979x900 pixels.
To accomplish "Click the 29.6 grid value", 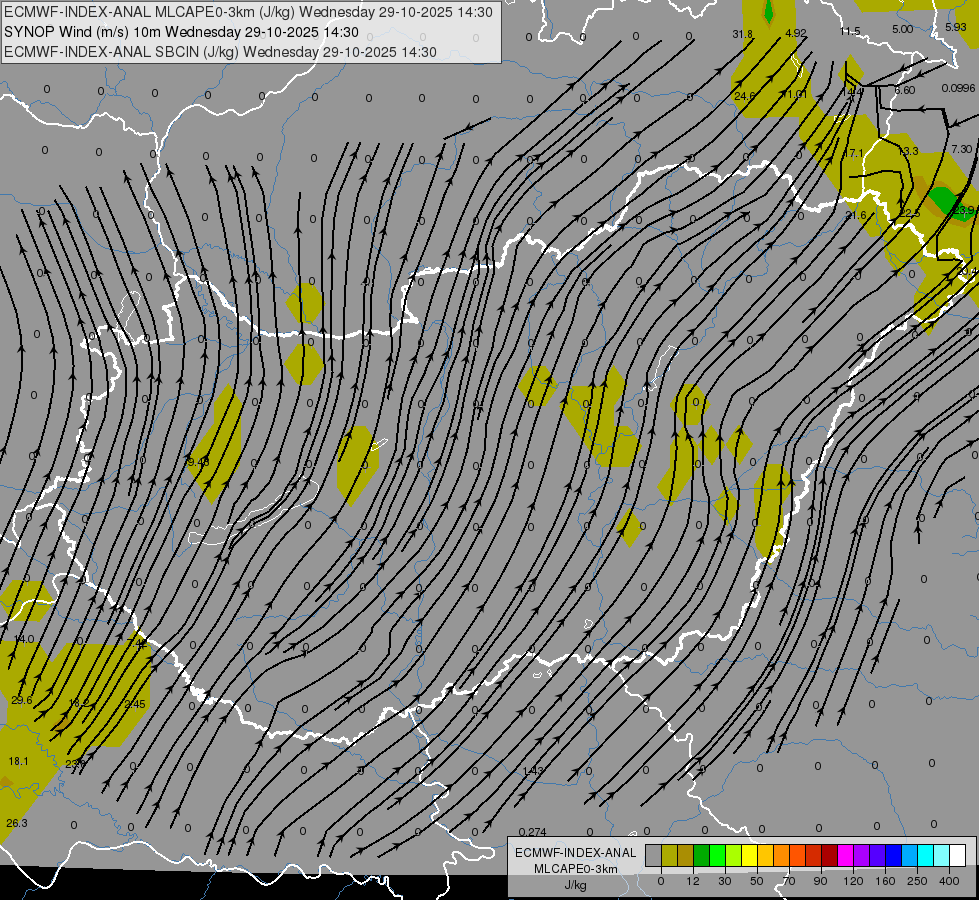I will [x=22, y=701].
